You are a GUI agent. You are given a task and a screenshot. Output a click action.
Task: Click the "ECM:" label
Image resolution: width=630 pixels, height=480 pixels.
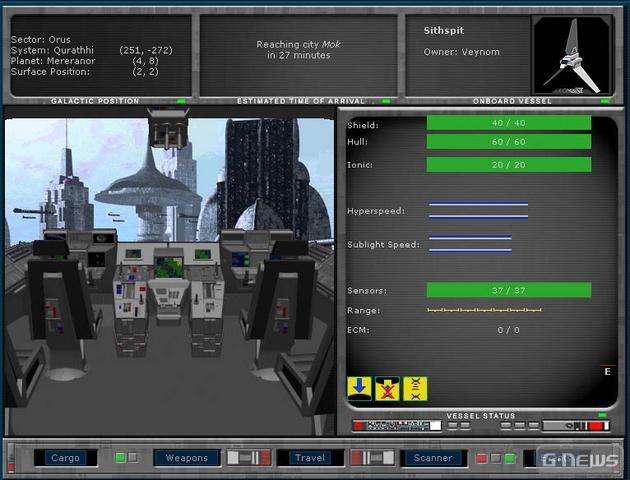[x=358, y=330]
